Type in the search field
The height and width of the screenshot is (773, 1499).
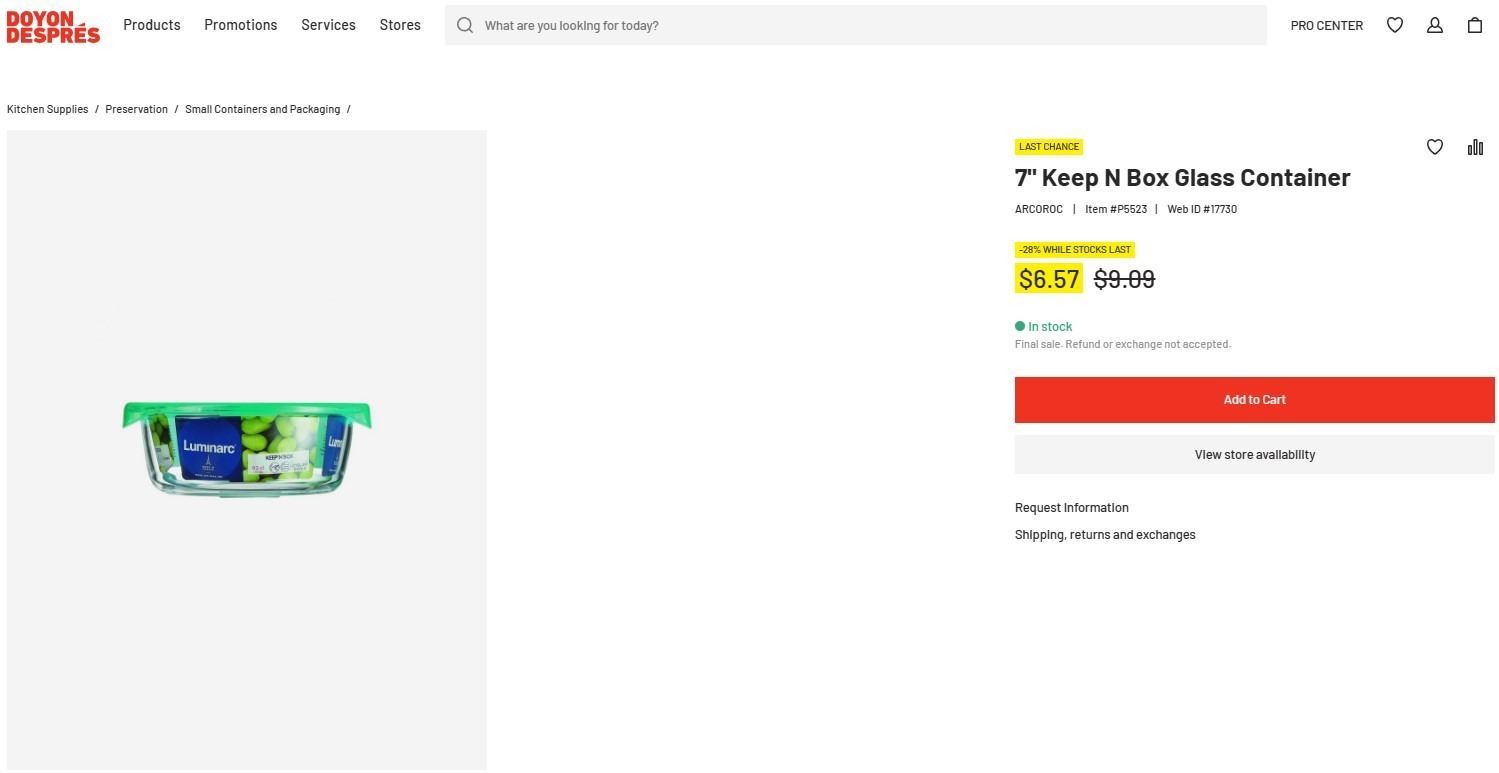tap(870, 25)
